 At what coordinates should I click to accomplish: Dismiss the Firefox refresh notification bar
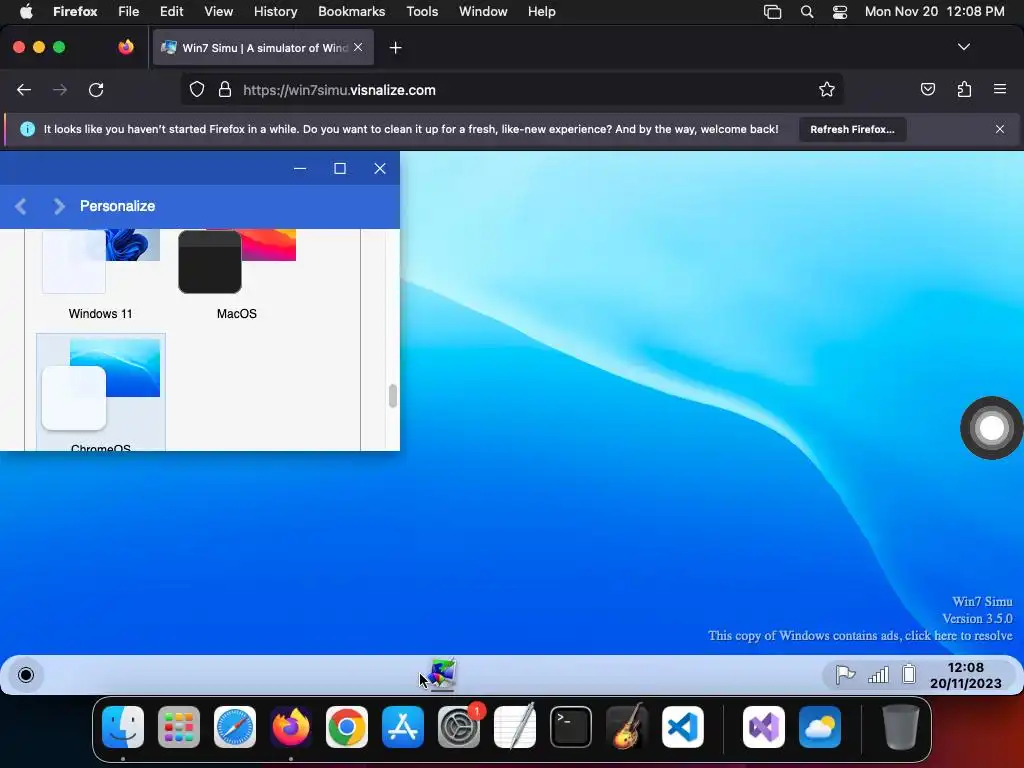coord(1000,129)
